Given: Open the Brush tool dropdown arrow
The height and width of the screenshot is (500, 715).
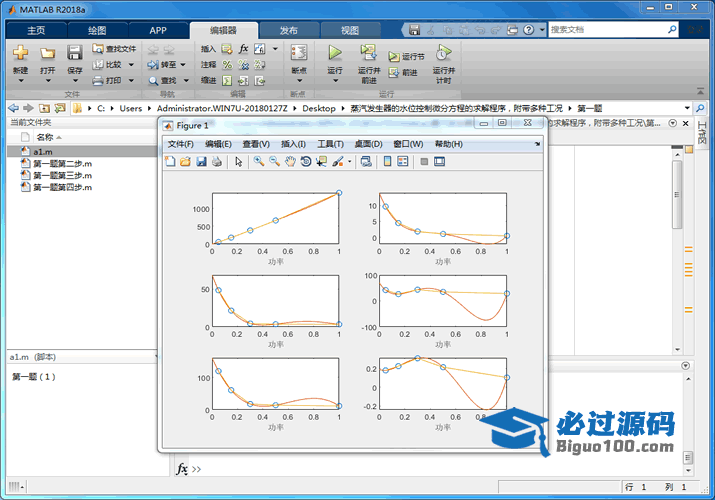Looking at the screenshot, I should [349, 162].
